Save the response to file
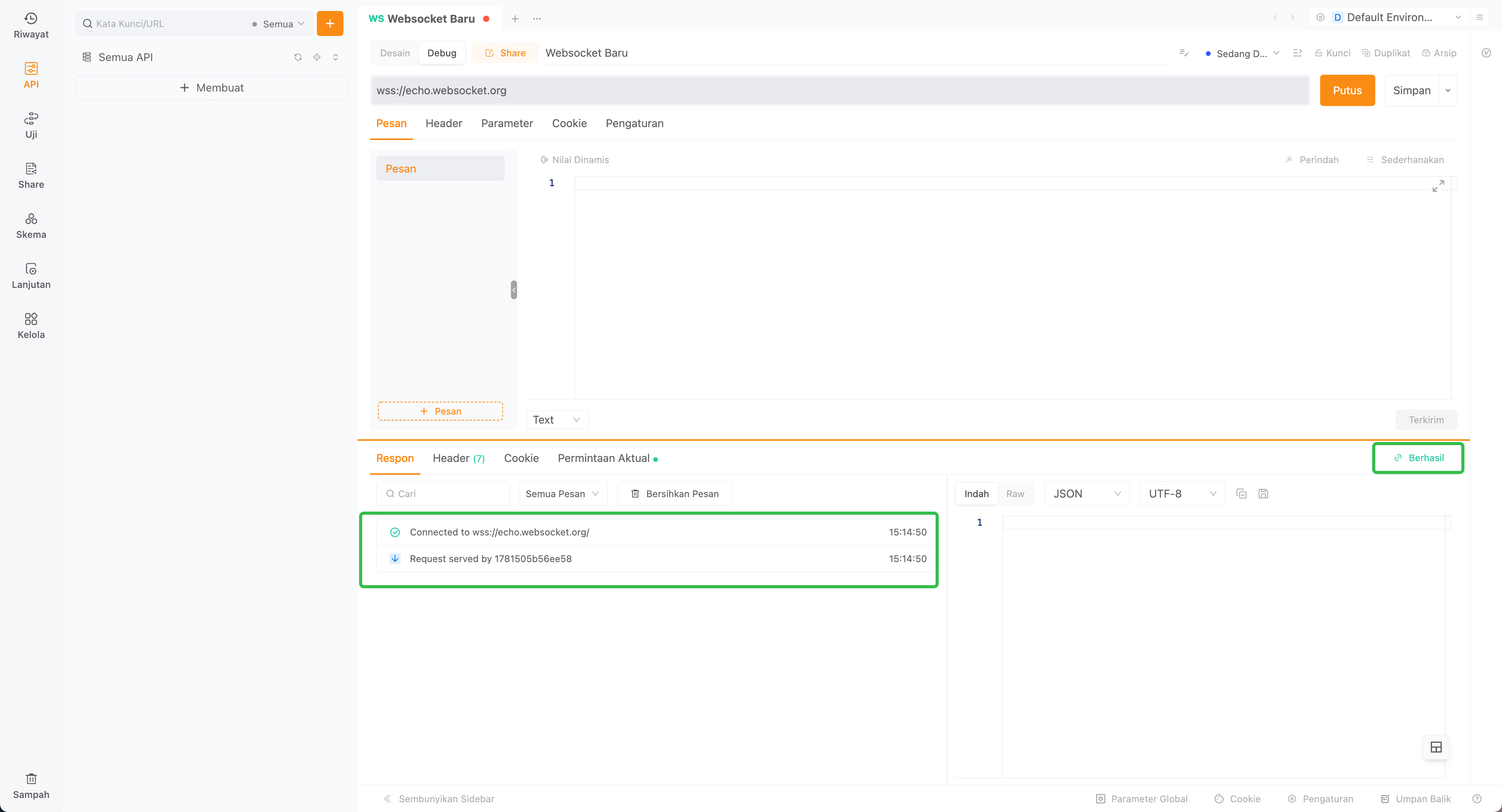 1263,494
